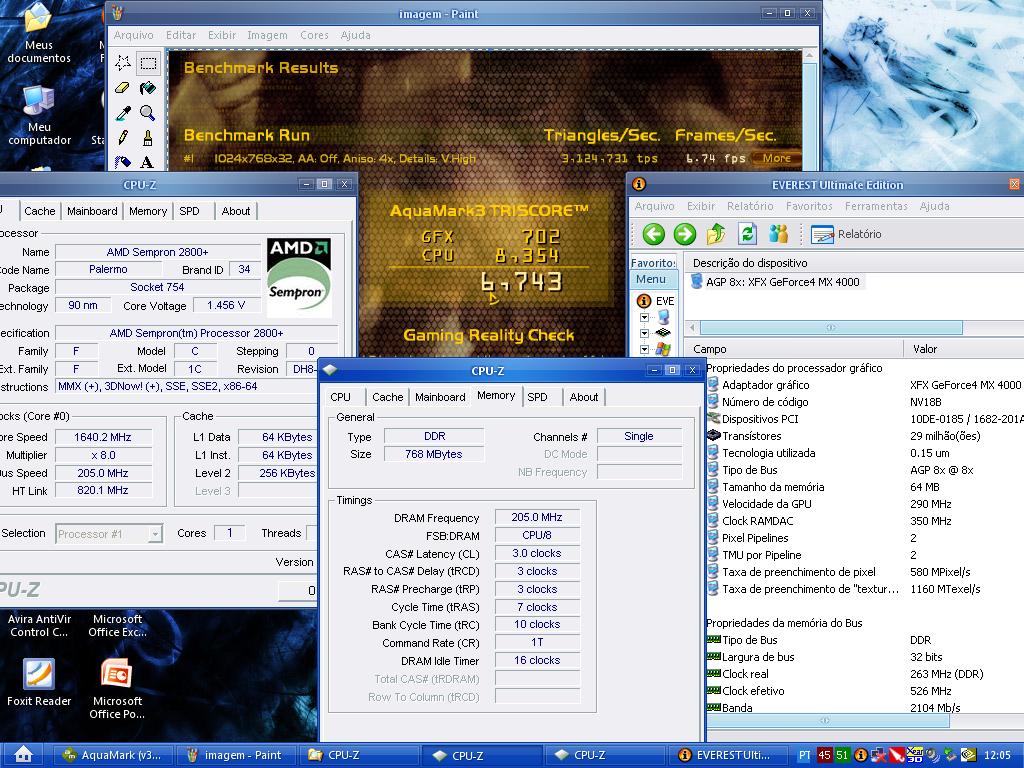1024x768 pixels.
Task: Open Foxit Reader desktop shortcut
Action: (39, 682)
